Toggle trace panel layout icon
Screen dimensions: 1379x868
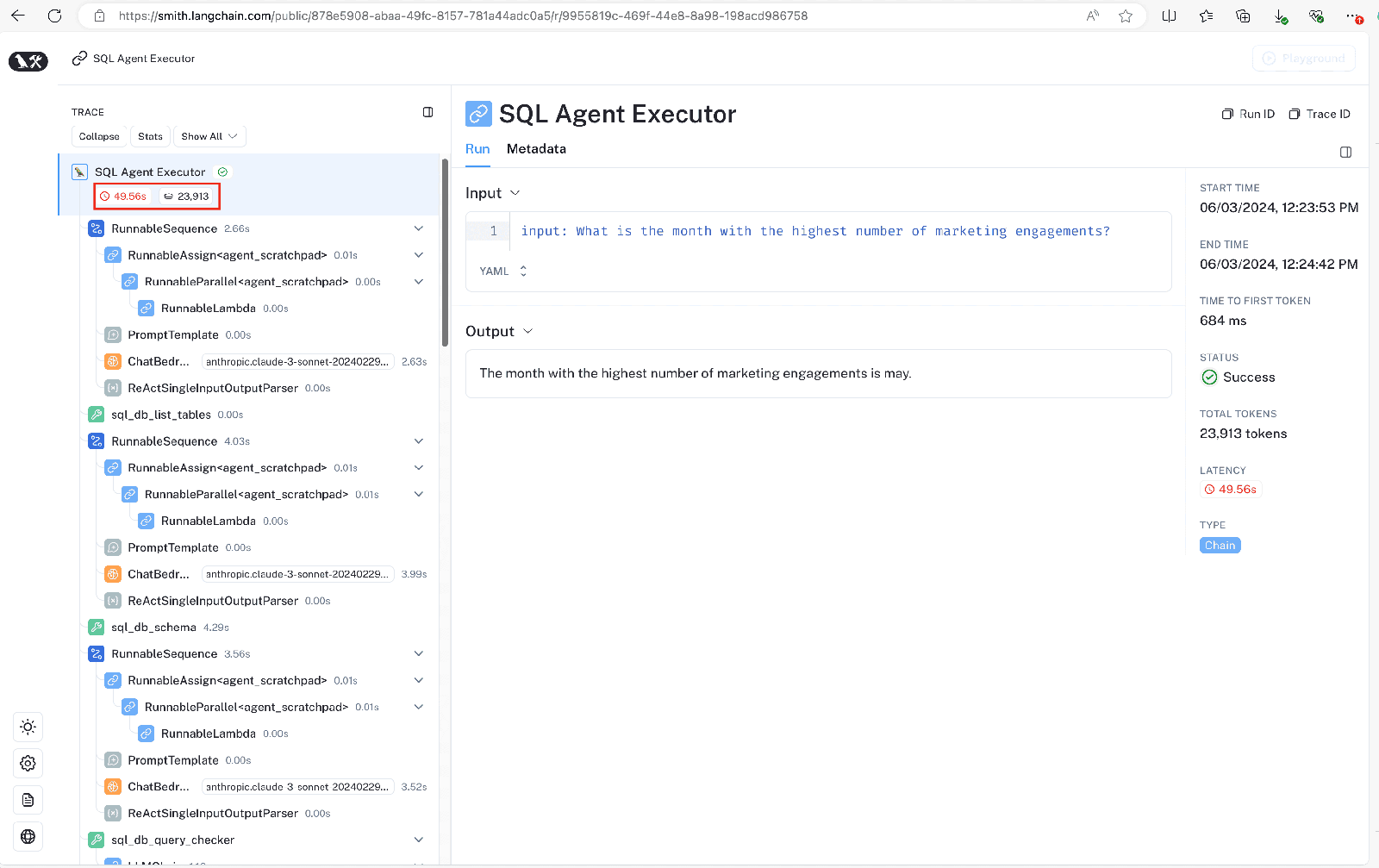pos(427,112)
